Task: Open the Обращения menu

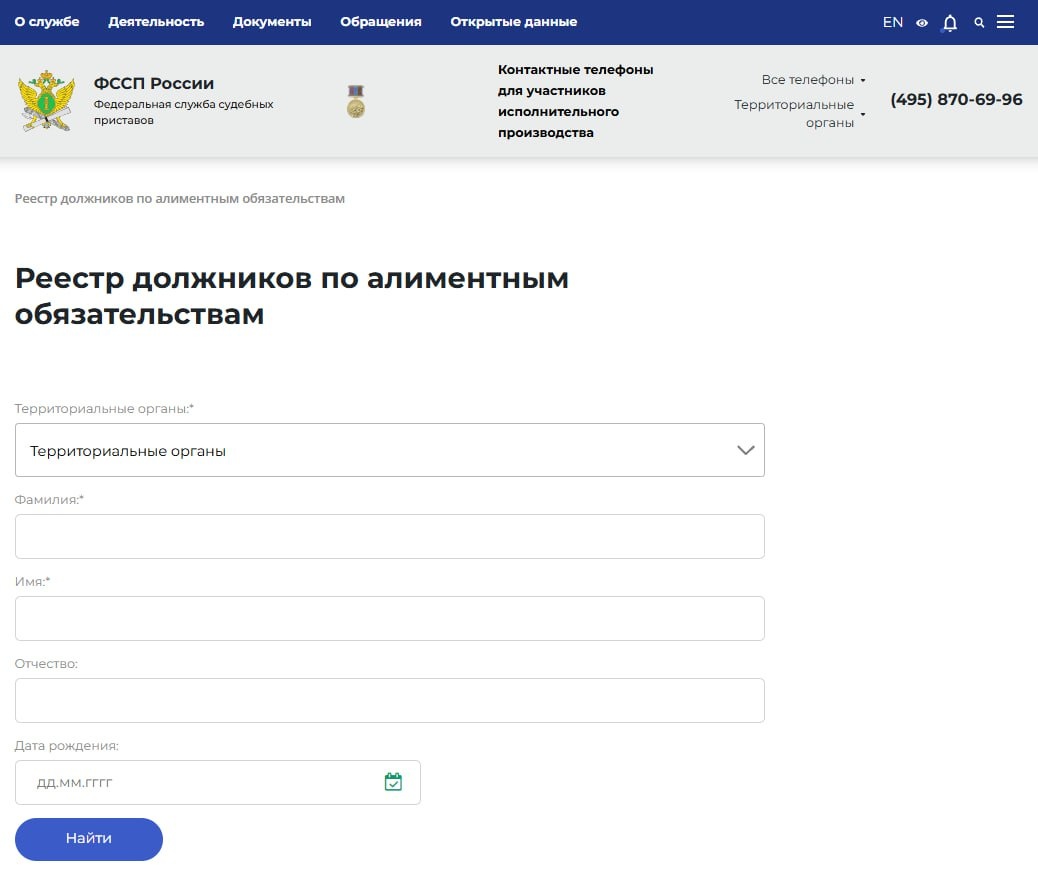Action: [x=381, y=22]
